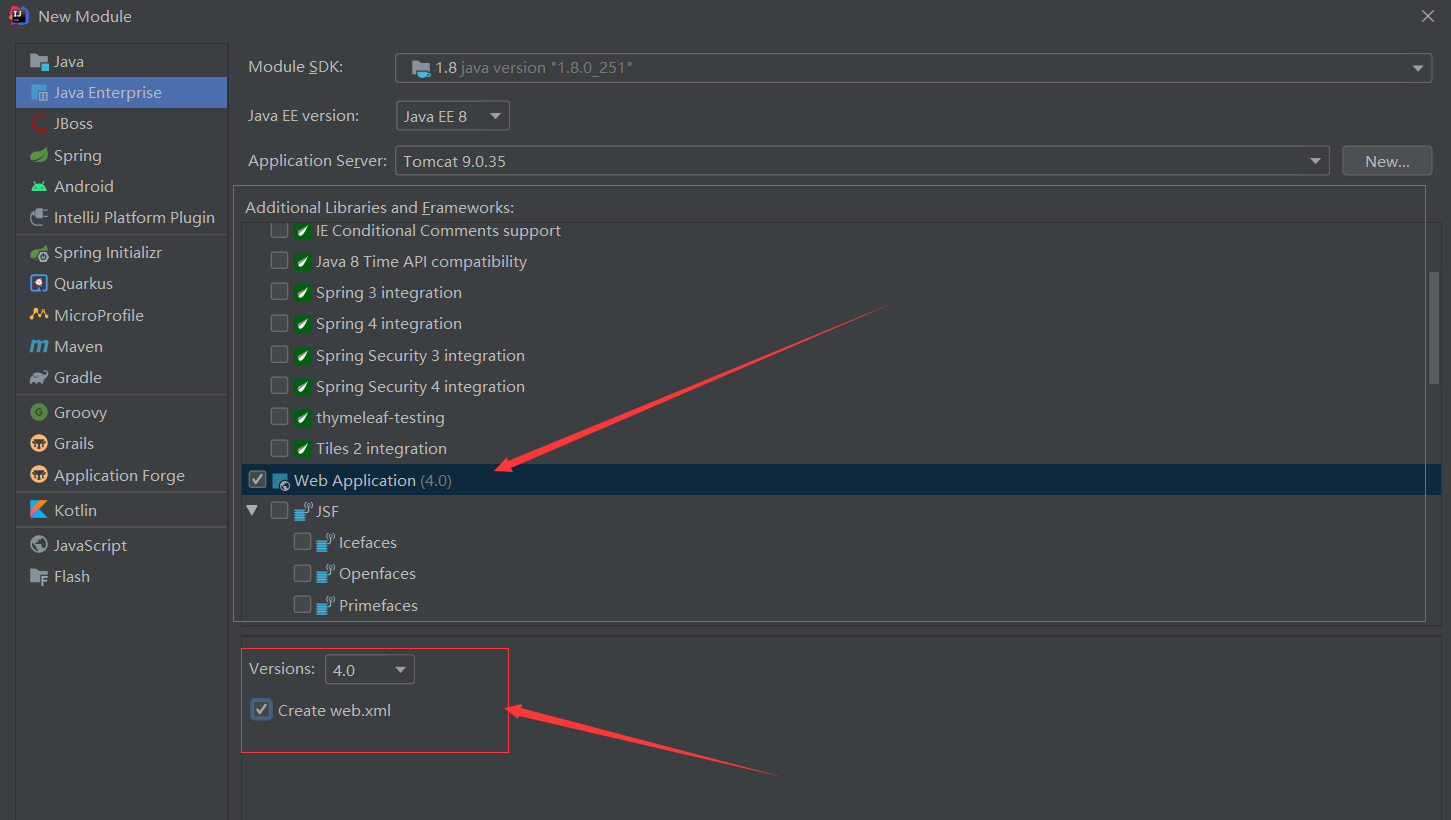Screen dimensions: 1451x820
Task: Check the thymeleaf-testing checkbox
Action: [x=279, y=418]
